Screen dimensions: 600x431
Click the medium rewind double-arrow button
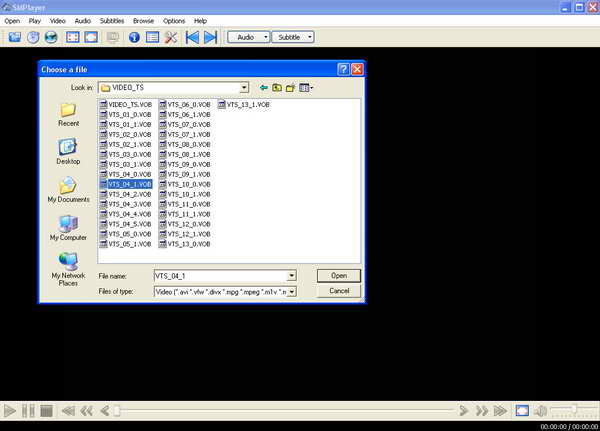click(x=86, y=411)
